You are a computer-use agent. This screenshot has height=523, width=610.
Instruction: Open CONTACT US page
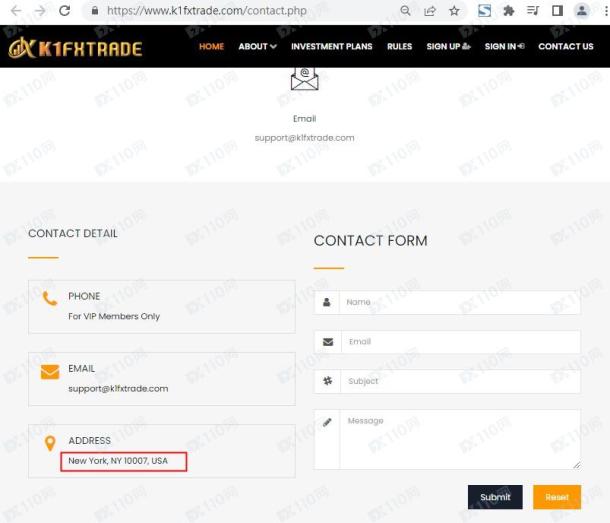coord(566,47)
